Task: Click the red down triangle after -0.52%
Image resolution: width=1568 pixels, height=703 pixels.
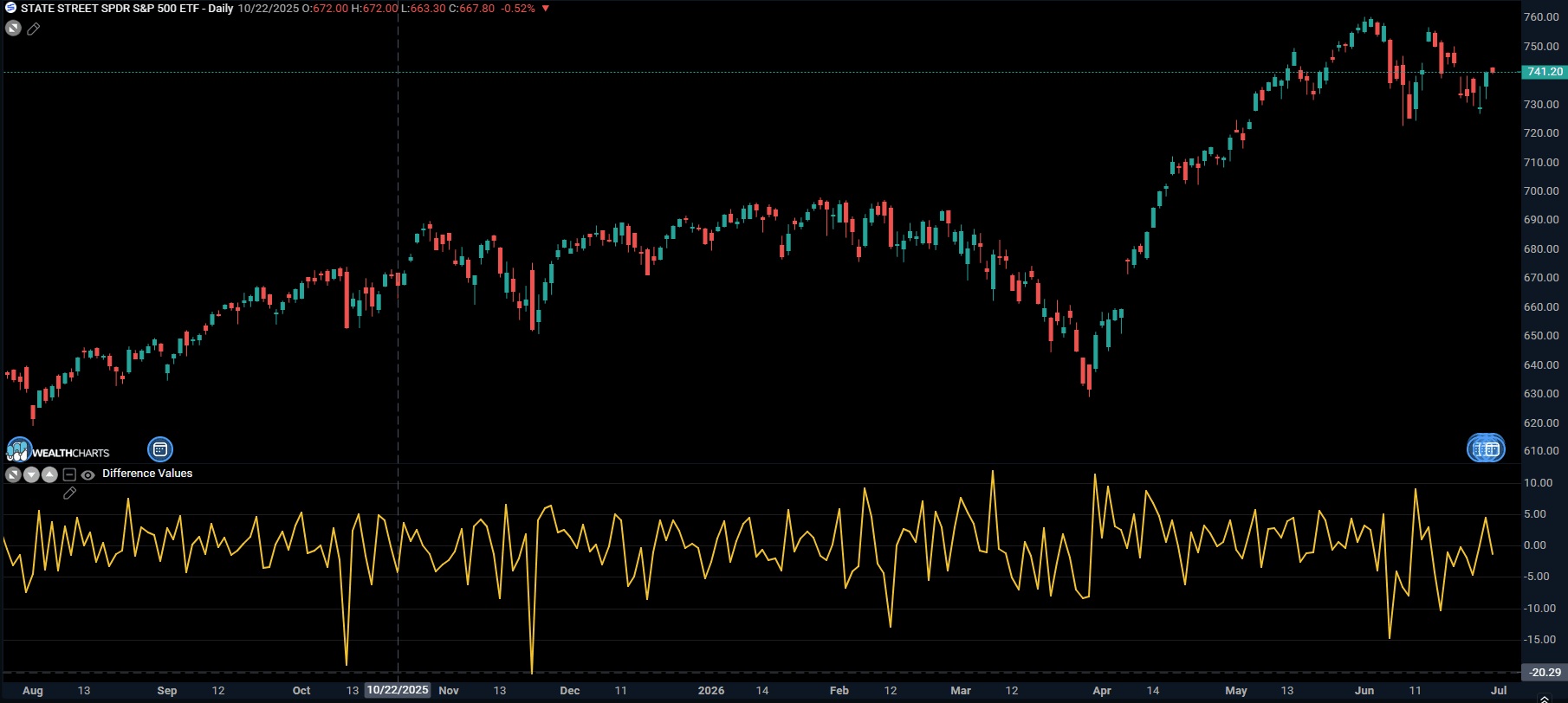Action: (546, 9)
